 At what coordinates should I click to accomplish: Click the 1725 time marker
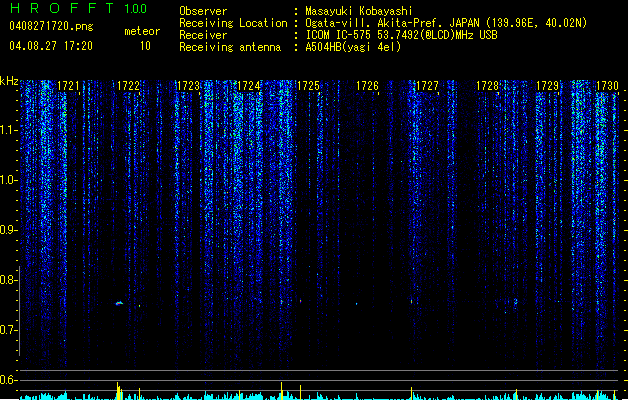(308, 86)
